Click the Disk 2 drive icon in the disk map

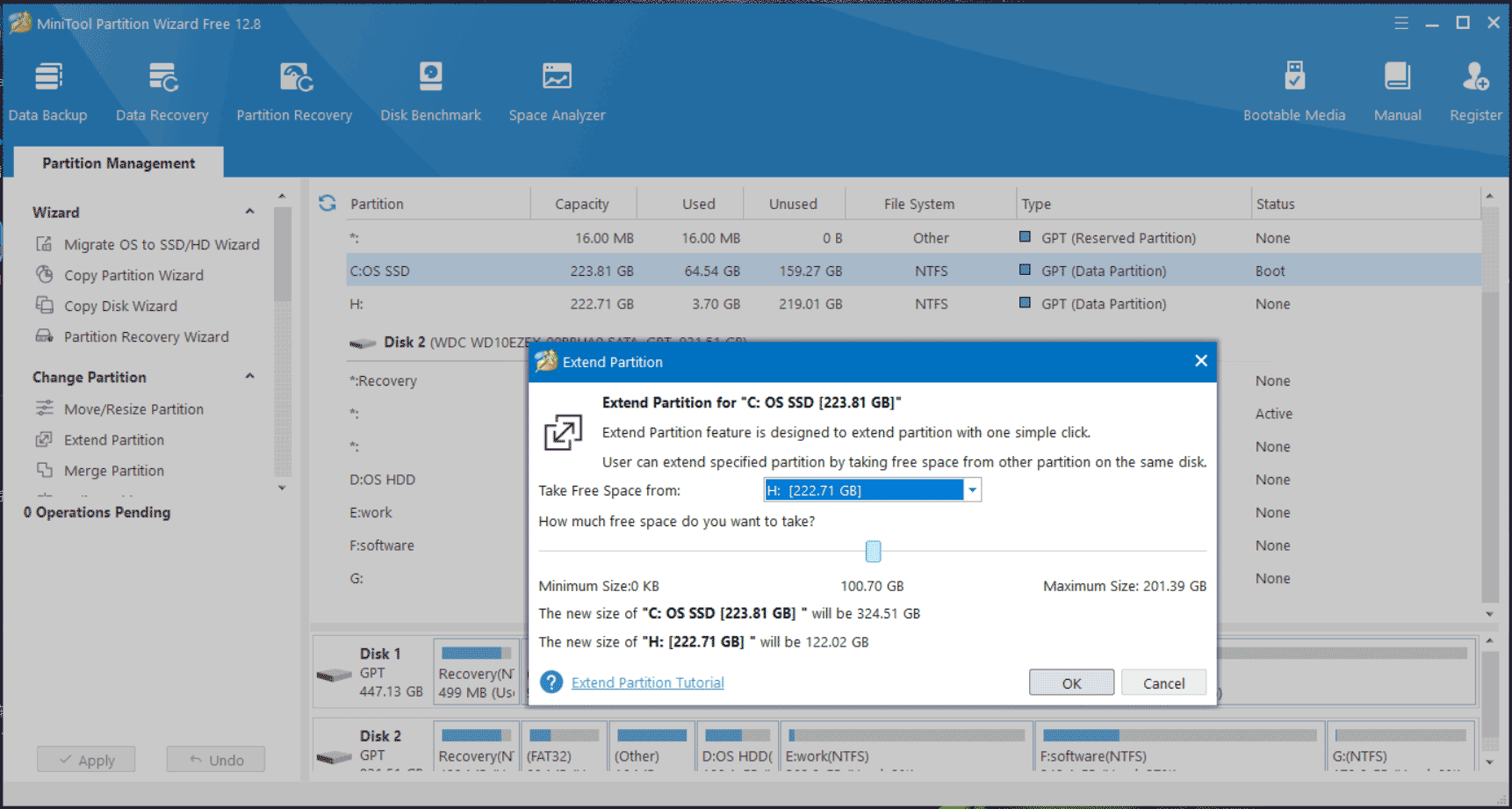pyautogui.click(x=335, y=756)
